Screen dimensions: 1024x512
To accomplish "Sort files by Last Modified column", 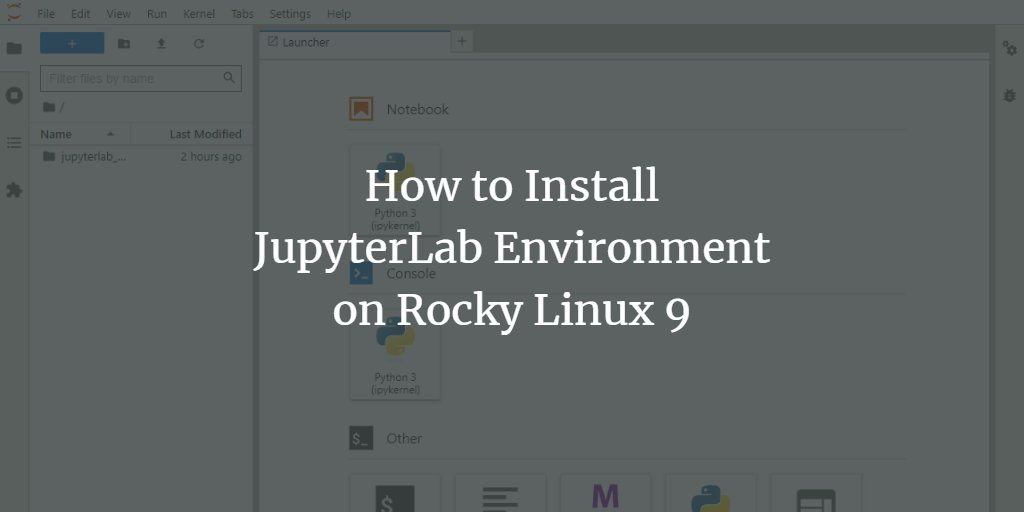I will (x=187, y=134).
